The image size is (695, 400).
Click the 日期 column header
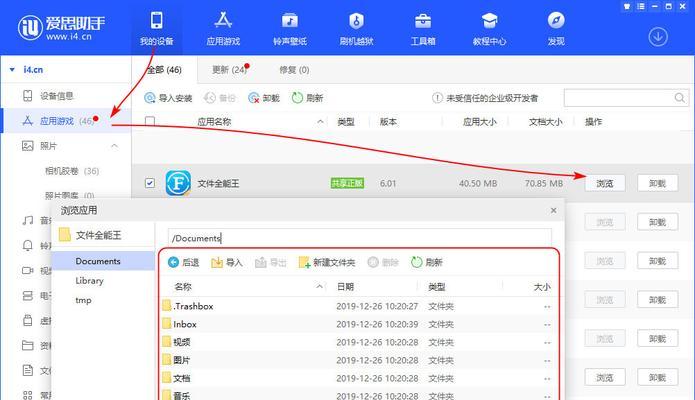tap(345, 287)
